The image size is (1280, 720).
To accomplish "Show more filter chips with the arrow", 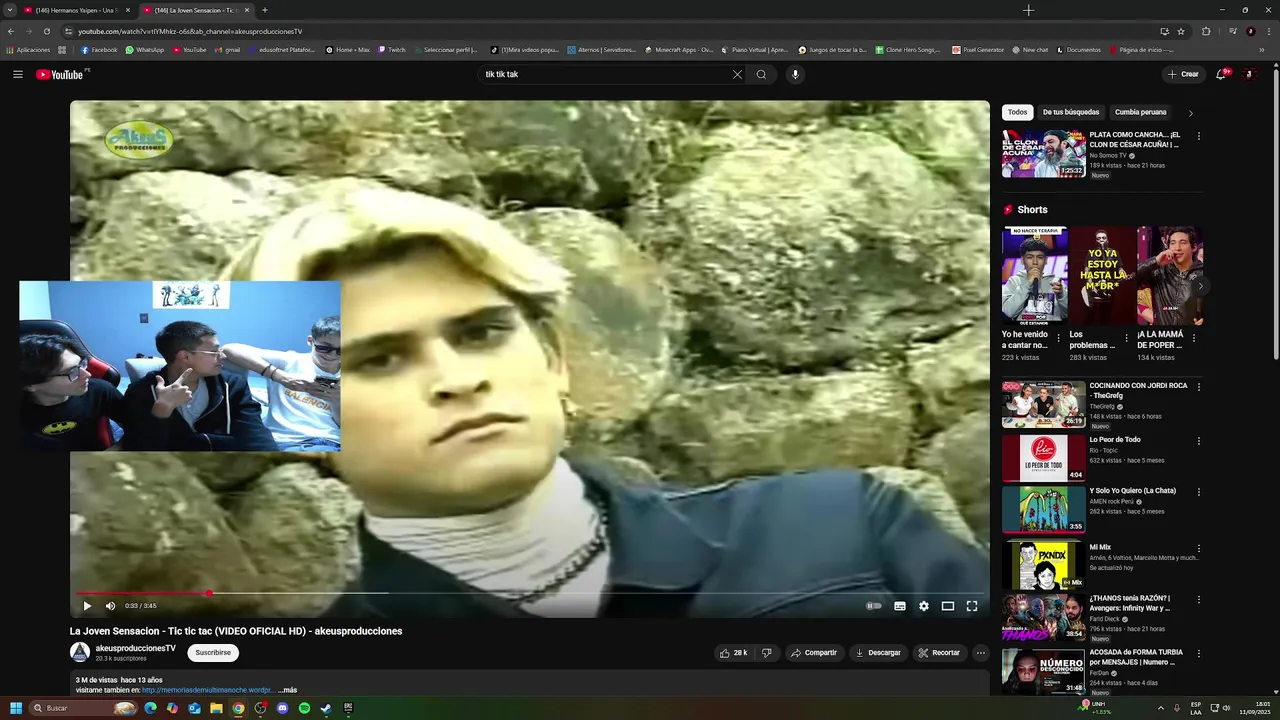I will pyautogui.click(x=1190, y=113).
